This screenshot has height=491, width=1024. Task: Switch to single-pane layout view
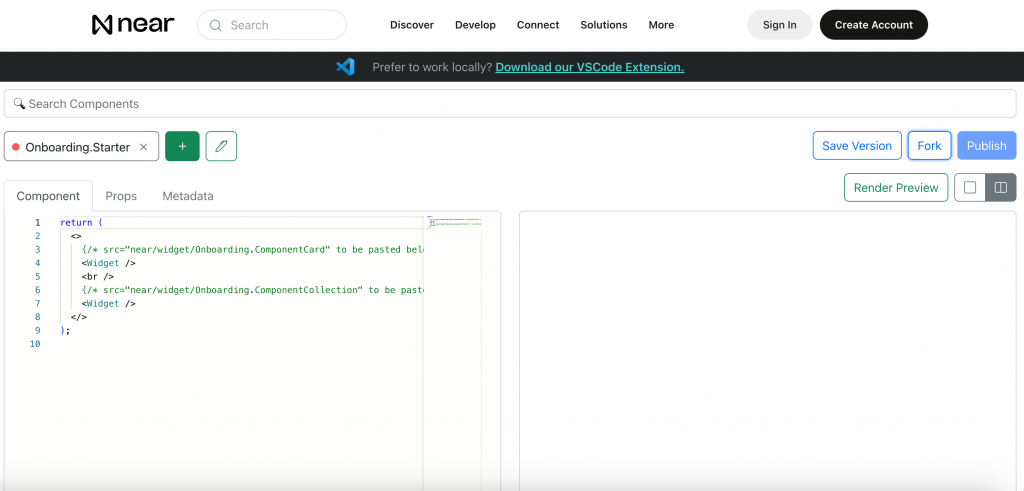click(x=970, y=188)
